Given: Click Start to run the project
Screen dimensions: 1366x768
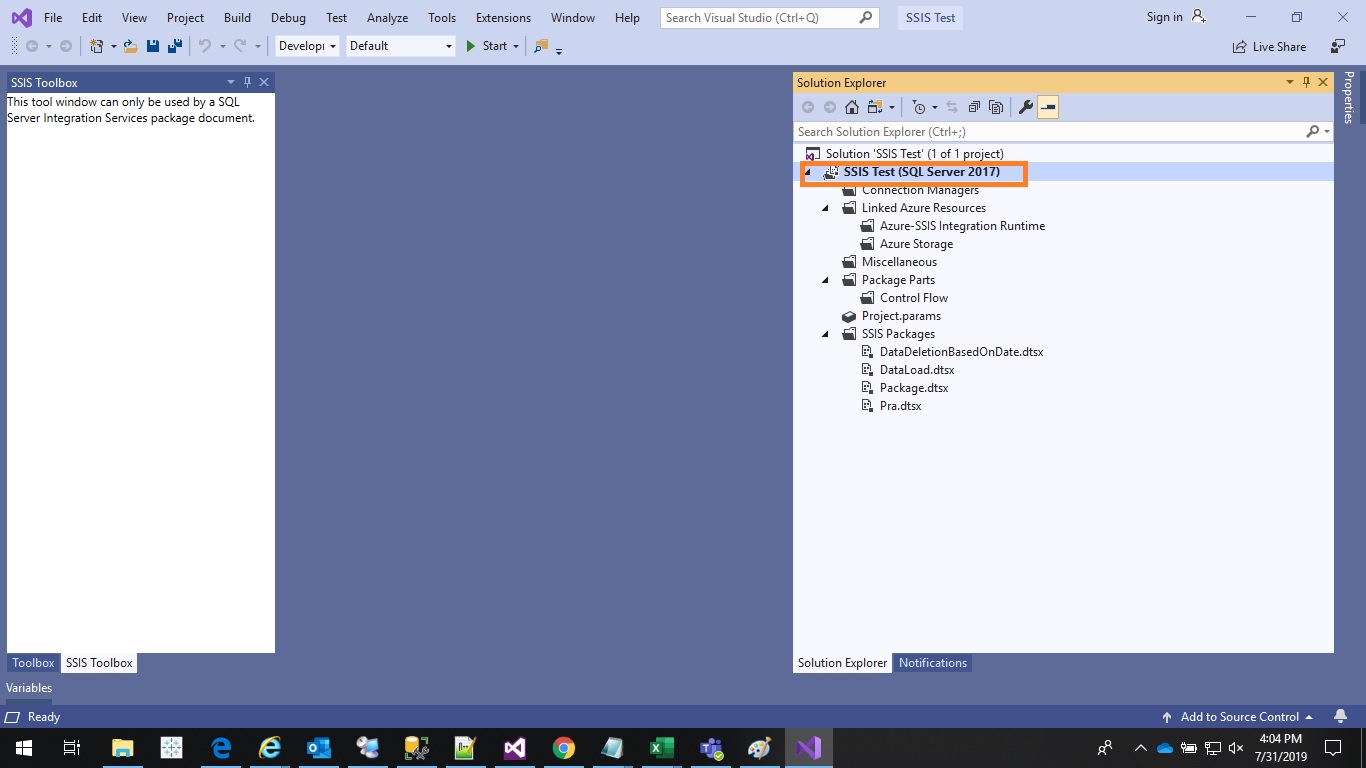Looking at the screenshot, I should pyautogui.click(x=490, y=46).
